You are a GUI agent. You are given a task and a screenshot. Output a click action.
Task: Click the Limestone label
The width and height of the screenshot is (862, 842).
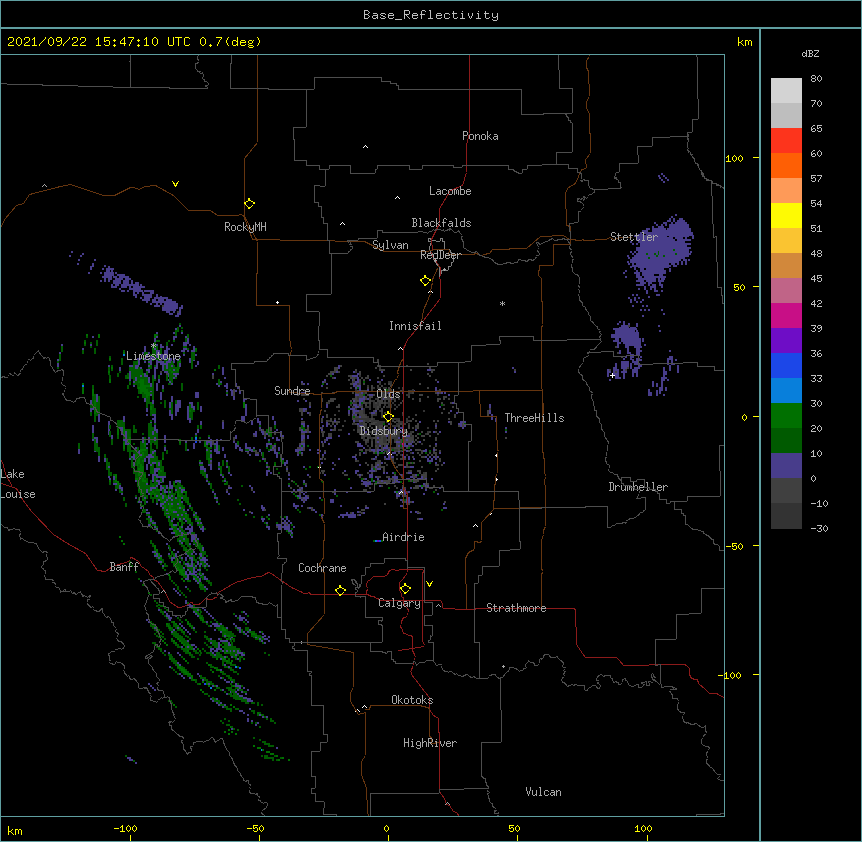click(153, 356)
